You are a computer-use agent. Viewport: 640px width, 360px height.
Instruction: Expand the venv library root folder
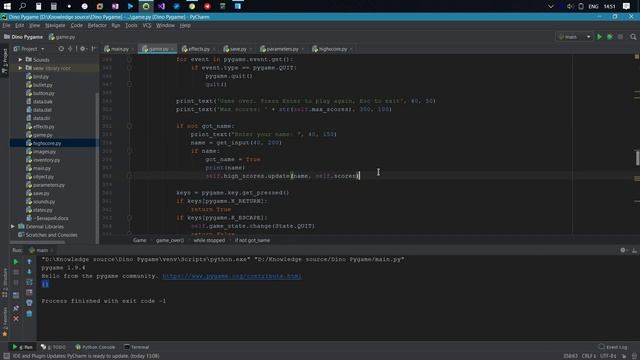pyautogui.click(x=20, y=68)
